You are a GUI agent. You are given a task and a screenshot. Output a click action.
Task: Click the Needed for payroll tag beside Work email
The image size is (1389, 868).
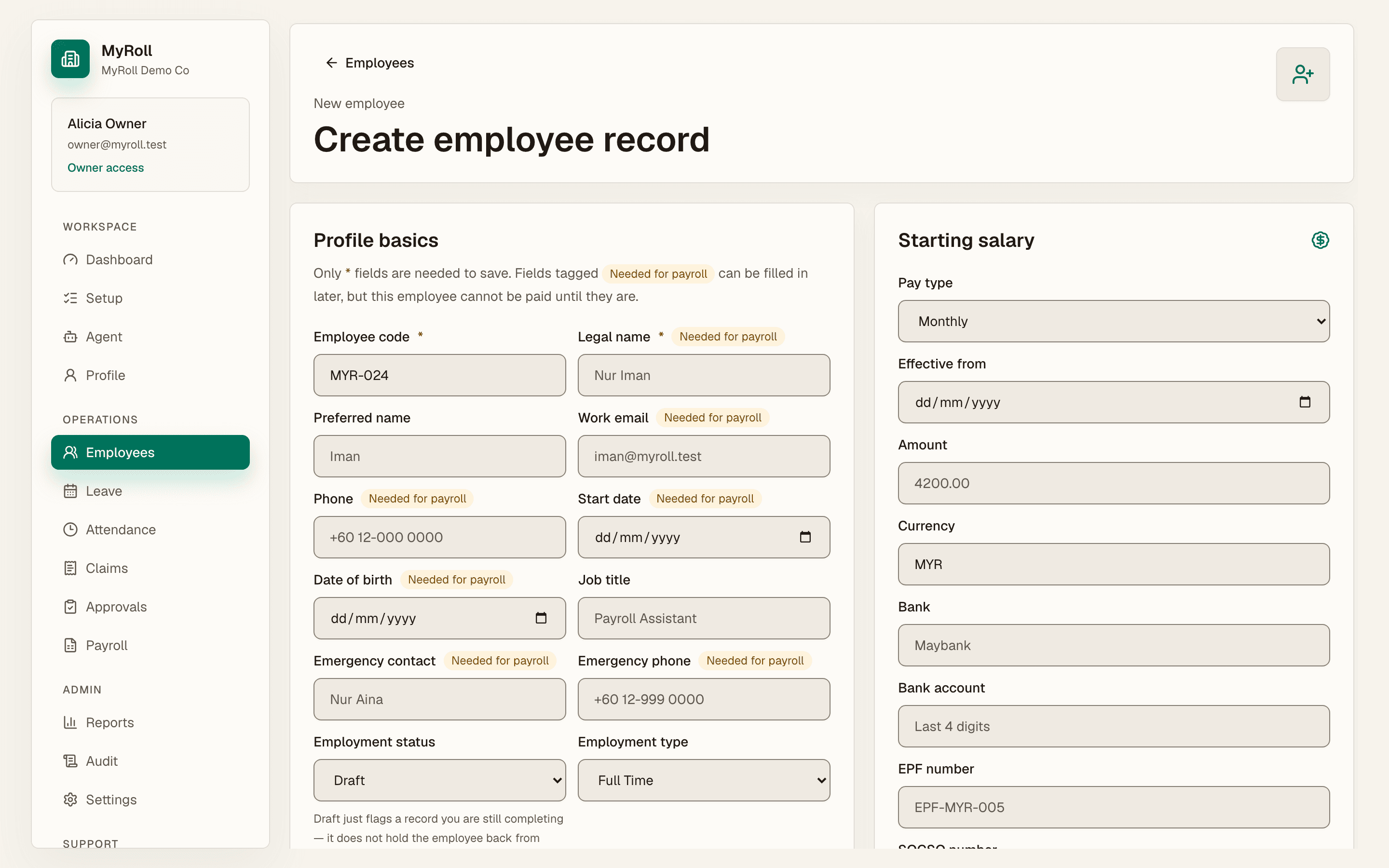pos(712,417)
